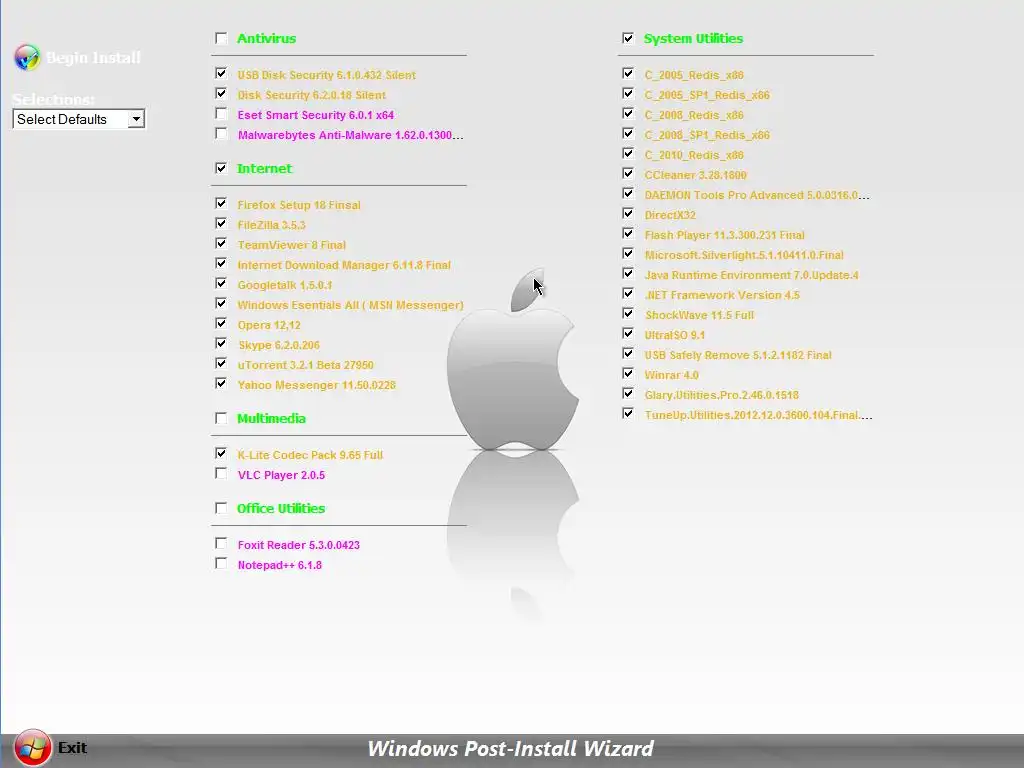Toggle Microsoft Silverlight 5.1.10411.0 checkbox
Screen dimensions: 1024x768
point(628,253)
